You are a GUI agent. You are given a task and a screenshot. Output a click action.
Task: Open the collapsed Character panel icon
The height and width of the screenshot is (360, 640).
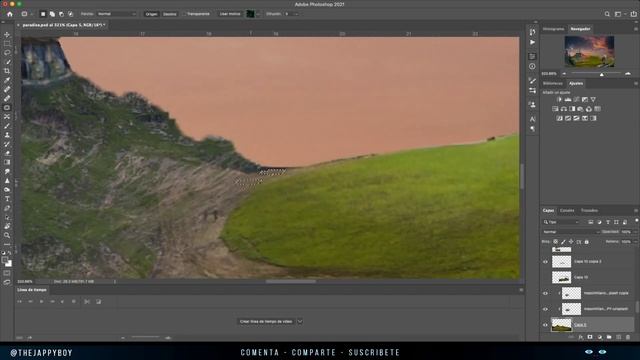pos(532,119)
